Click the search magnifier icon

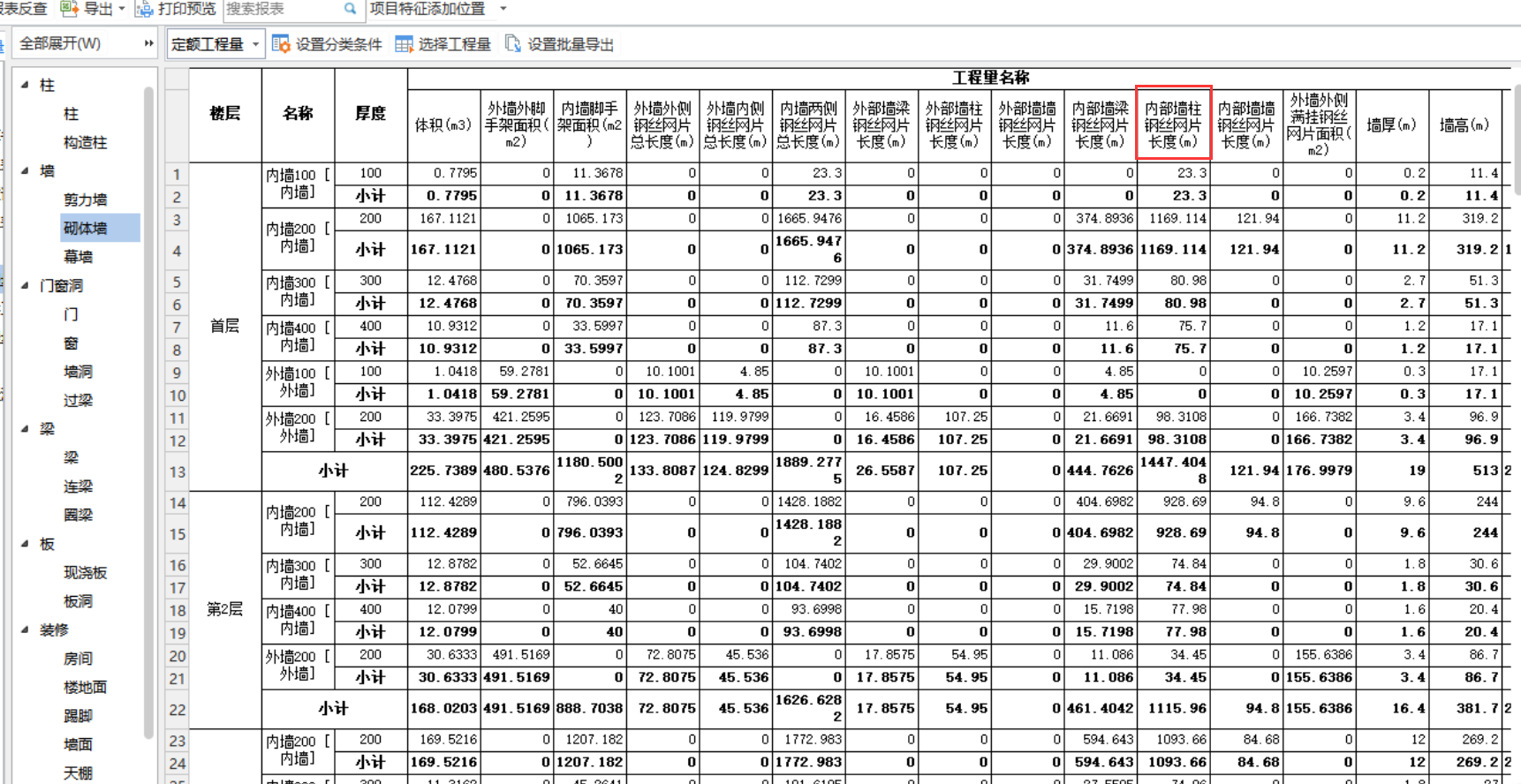(350, 9)
